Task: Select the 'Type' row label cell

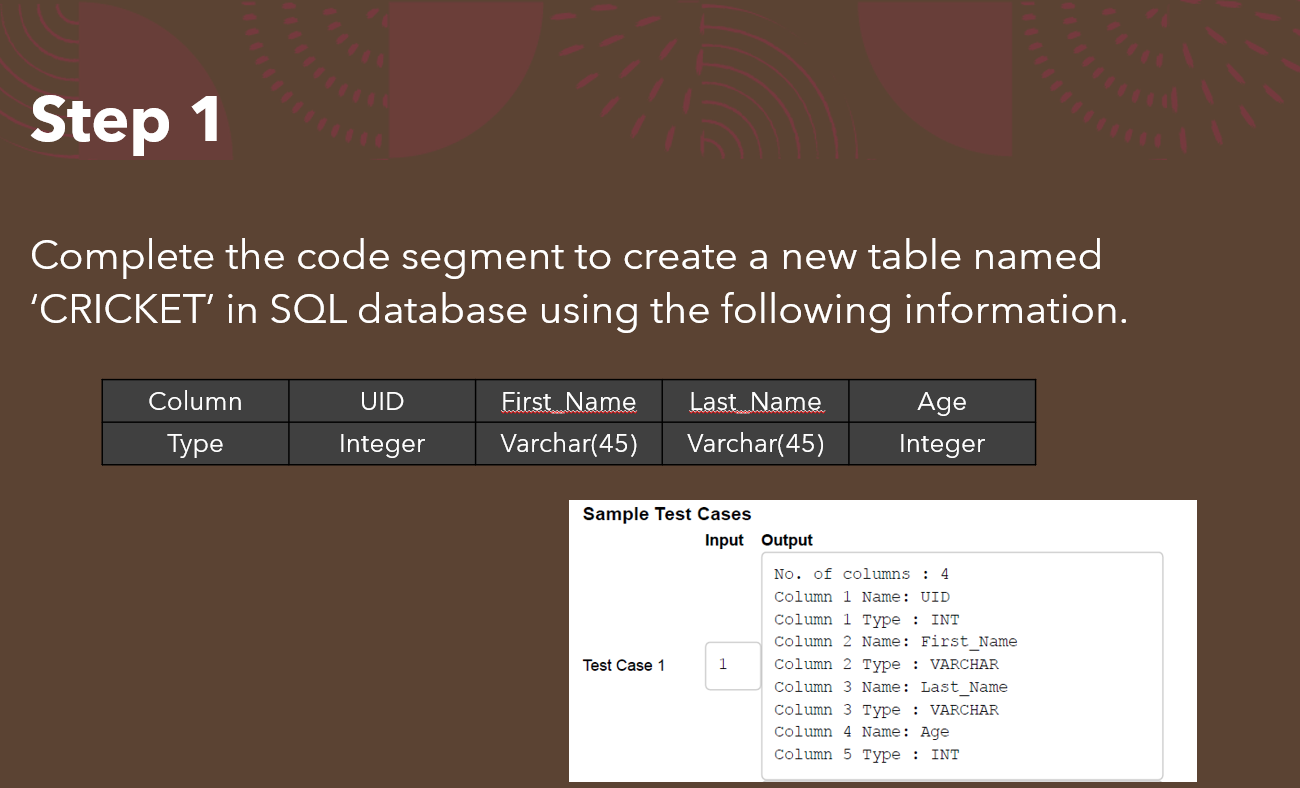Action: pyautogui.click(x=195, y=443)
